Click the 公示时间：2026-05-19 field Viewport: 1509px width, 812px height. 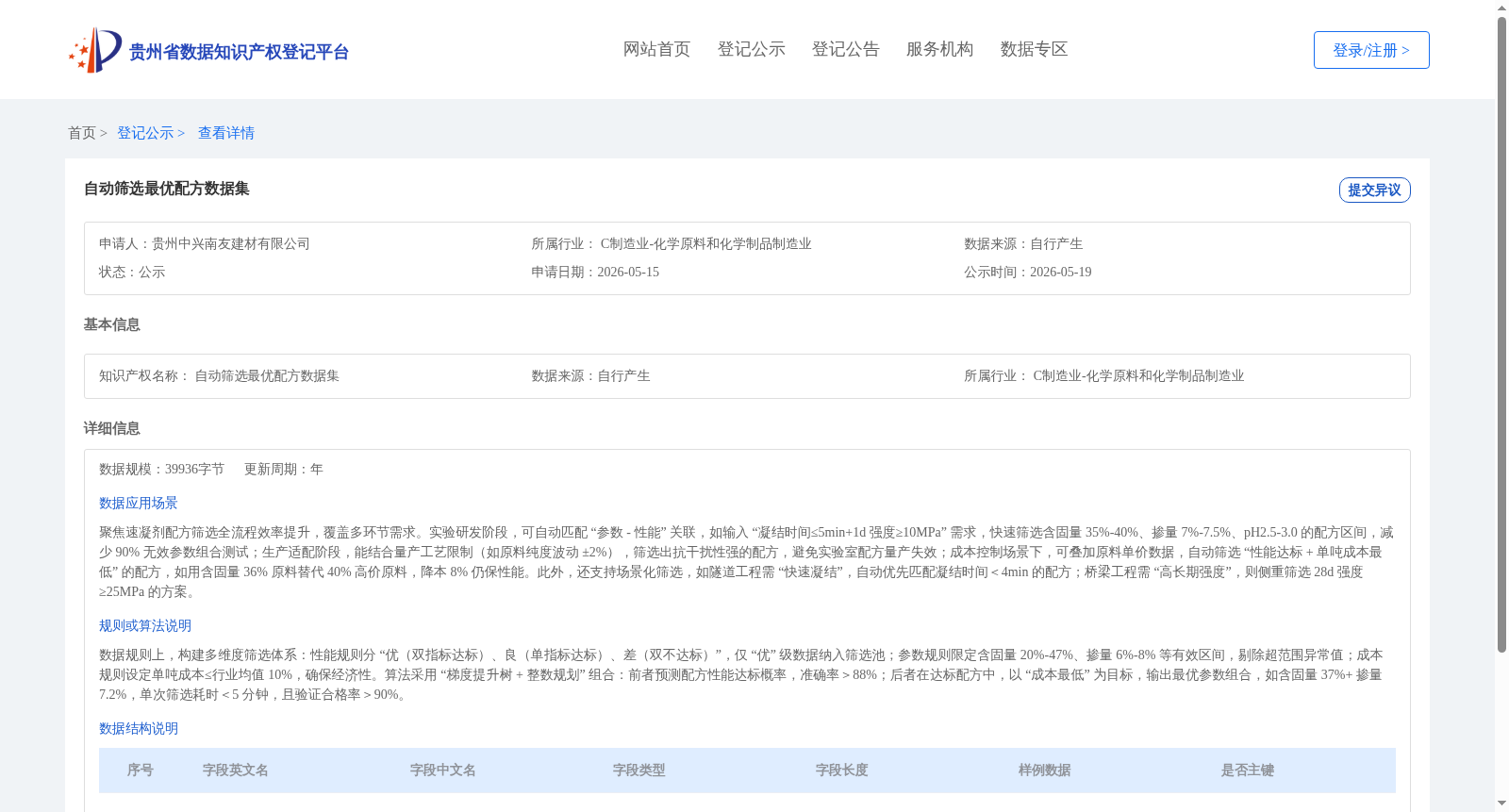pyautogui.click(x=1028, y=272)
